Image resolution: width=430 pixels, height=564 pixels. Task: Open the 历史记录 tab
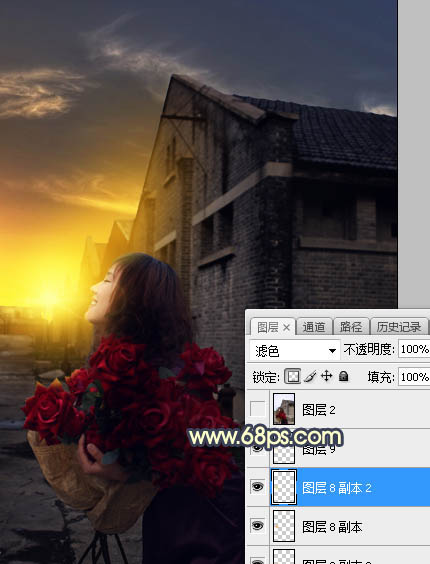[399, 327]
